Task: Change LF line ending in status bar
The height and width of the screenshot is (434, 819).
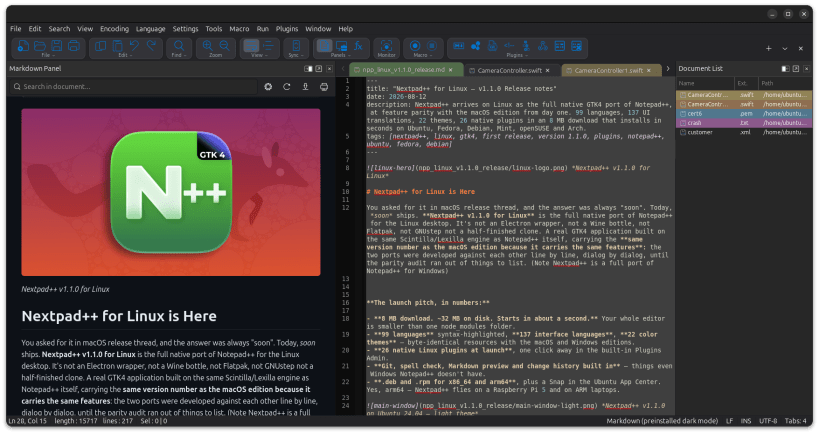Action: pyautogui.click(x=729, y=421)
